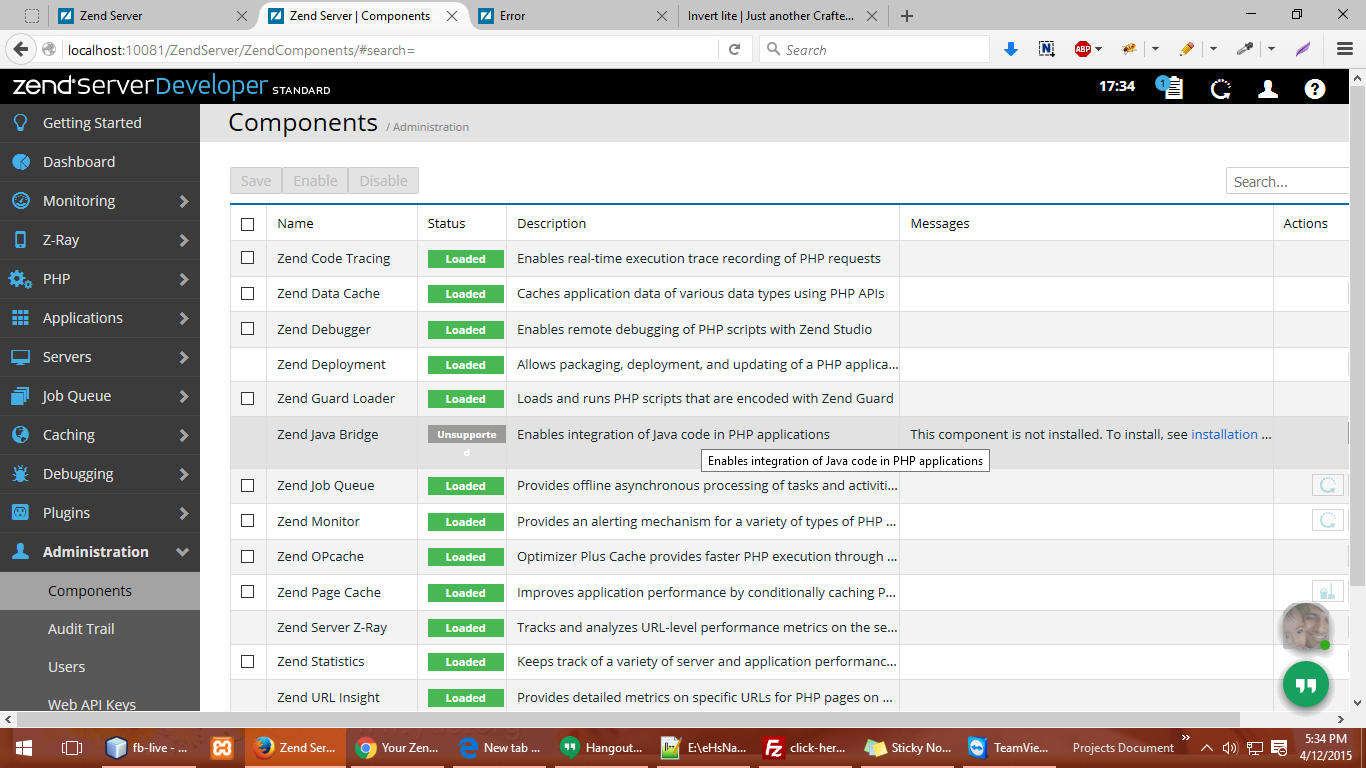Open the Windows Start button
Screen dimensions: 1366x768
click(24, 747)
